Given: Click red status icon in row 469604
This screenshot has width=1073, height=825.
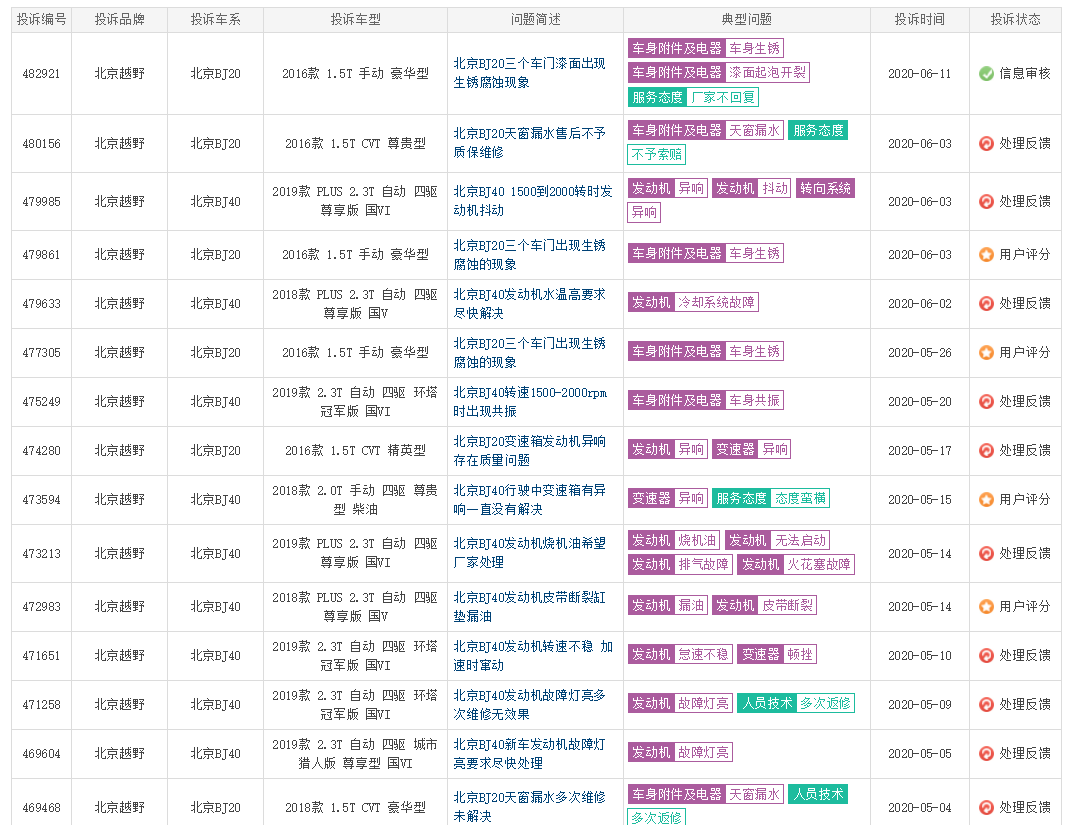Looking at the screenshot, I should 986,754.
